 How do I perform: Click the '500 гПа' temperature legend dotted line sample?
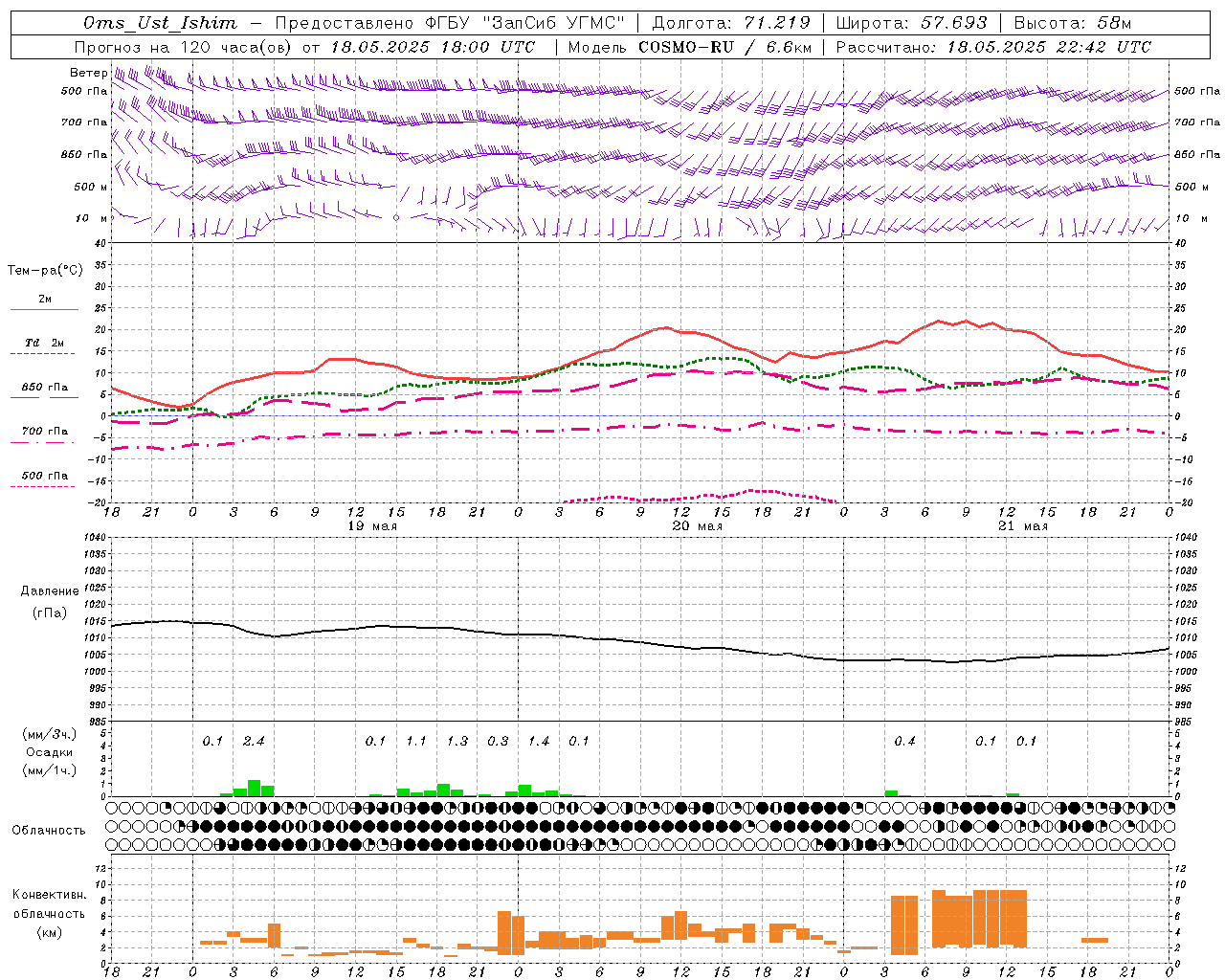pos(42,487)
